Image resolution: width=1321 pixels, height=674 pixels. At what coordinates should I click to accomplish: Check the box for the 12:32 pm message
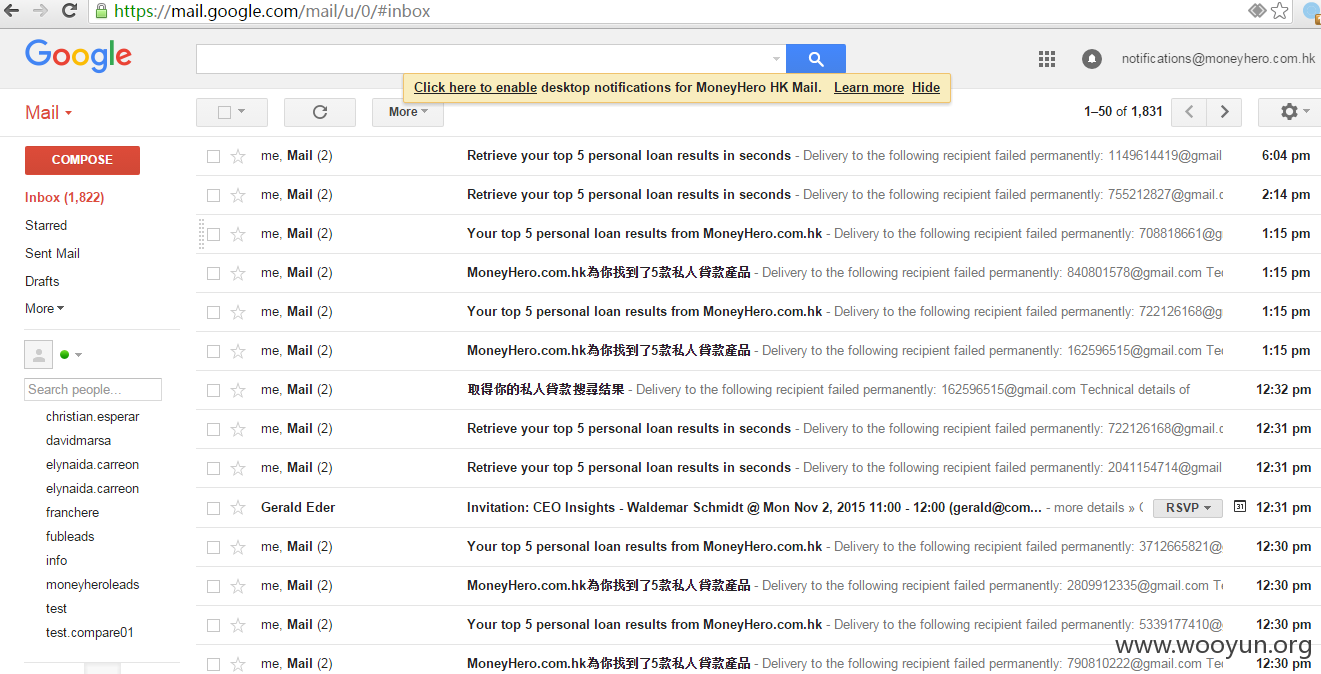coord(213,390)
